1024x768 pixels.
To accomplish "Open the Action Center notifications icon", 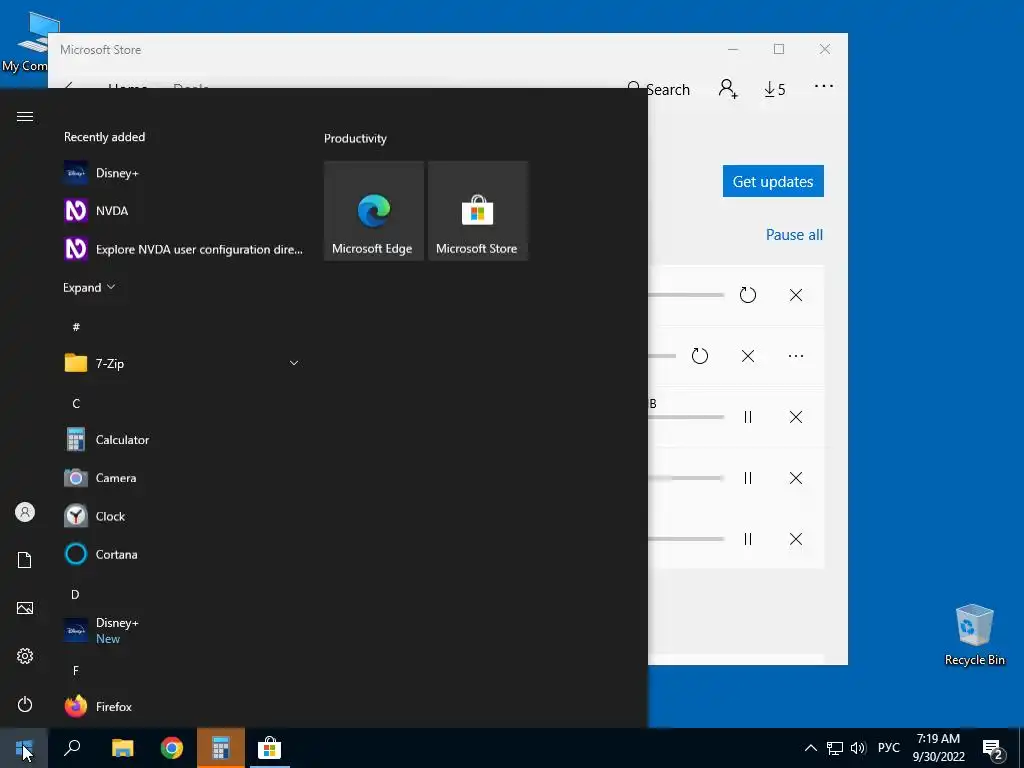I will pyautogui.click(x=993, y=750).
